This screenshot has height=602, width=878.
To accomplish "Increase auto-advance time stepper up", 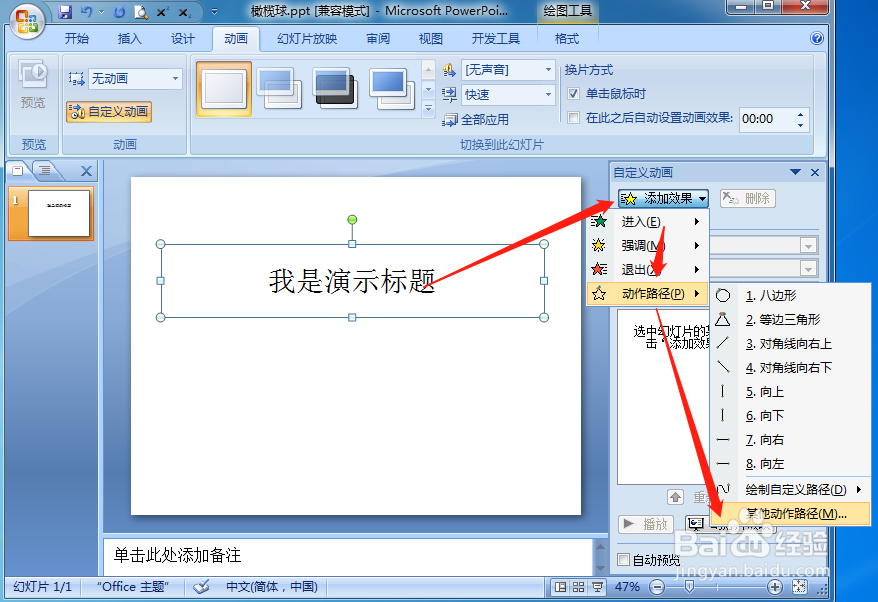I will (801, 114).
